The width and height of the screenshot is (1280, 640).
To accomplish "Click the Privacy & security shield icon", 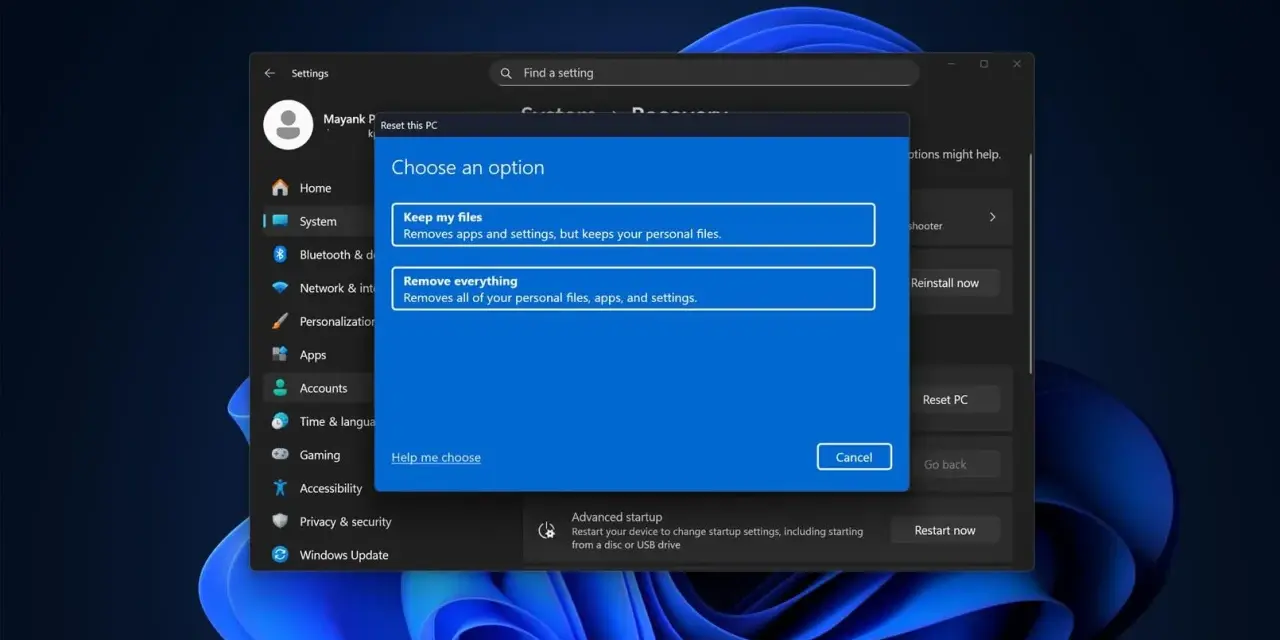I will 280,521.
